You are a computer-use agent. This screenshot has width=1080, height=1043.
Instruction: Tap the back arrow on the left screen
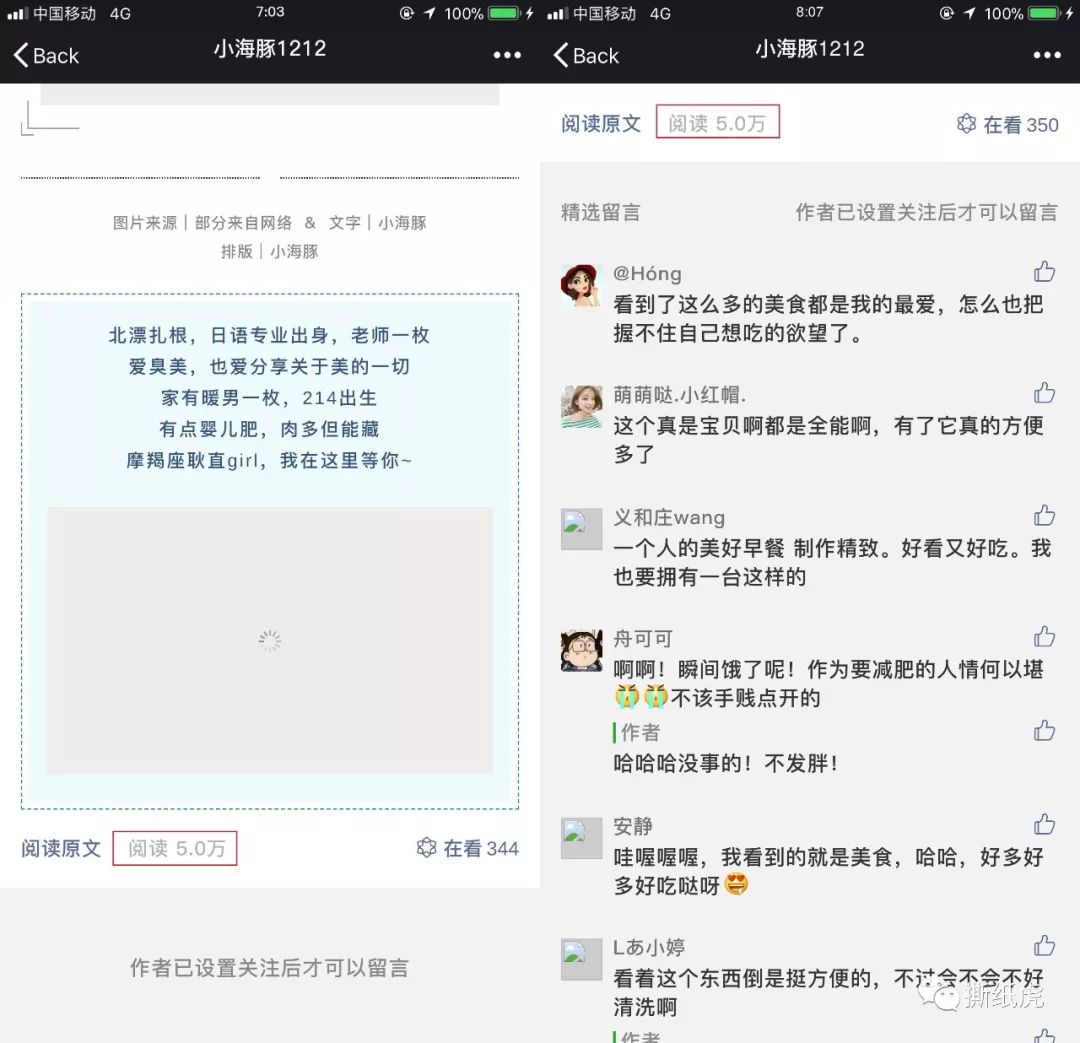18,56
